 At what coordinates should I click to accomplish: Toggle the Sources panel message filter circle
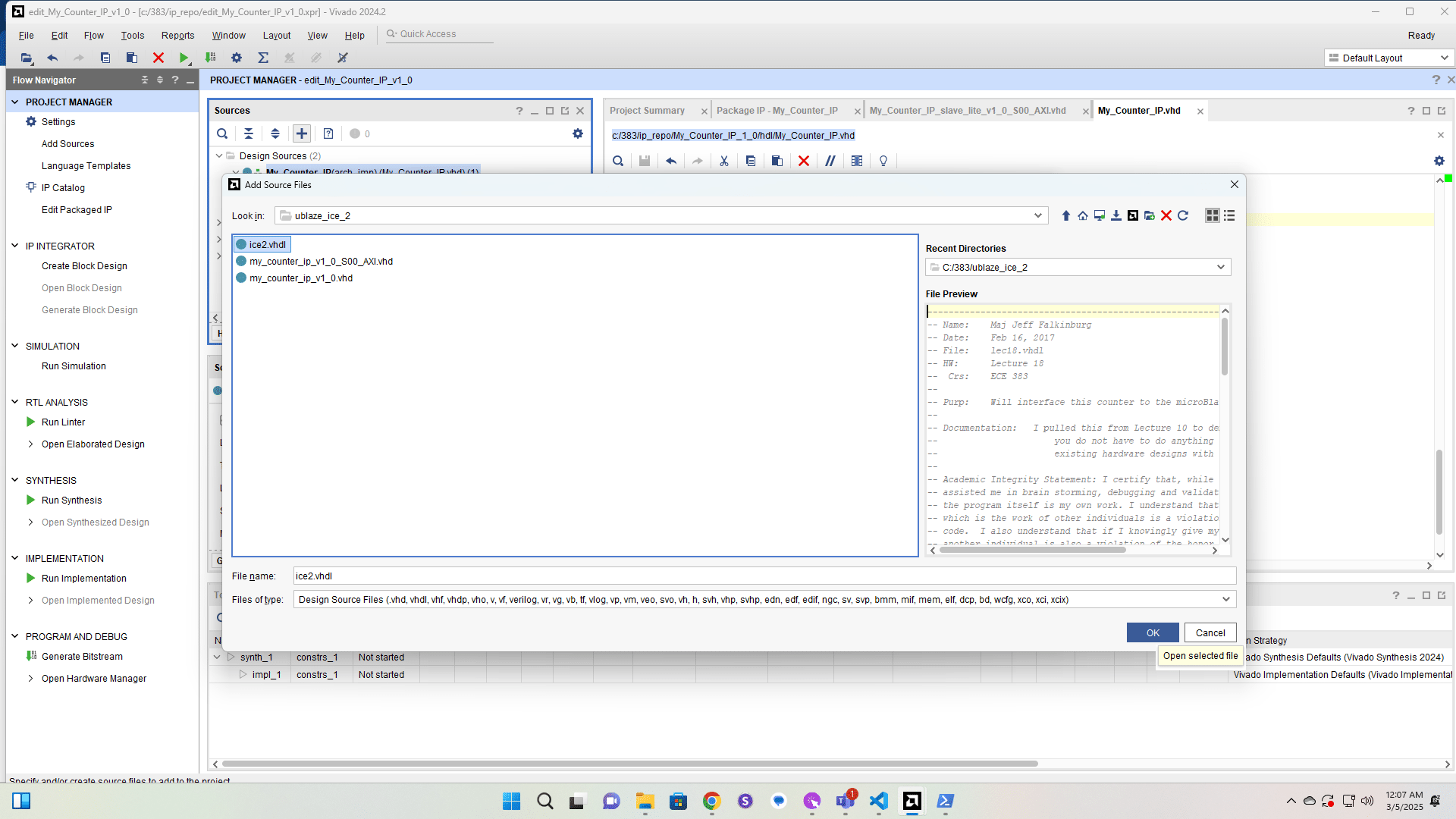(x=355, y=133)
